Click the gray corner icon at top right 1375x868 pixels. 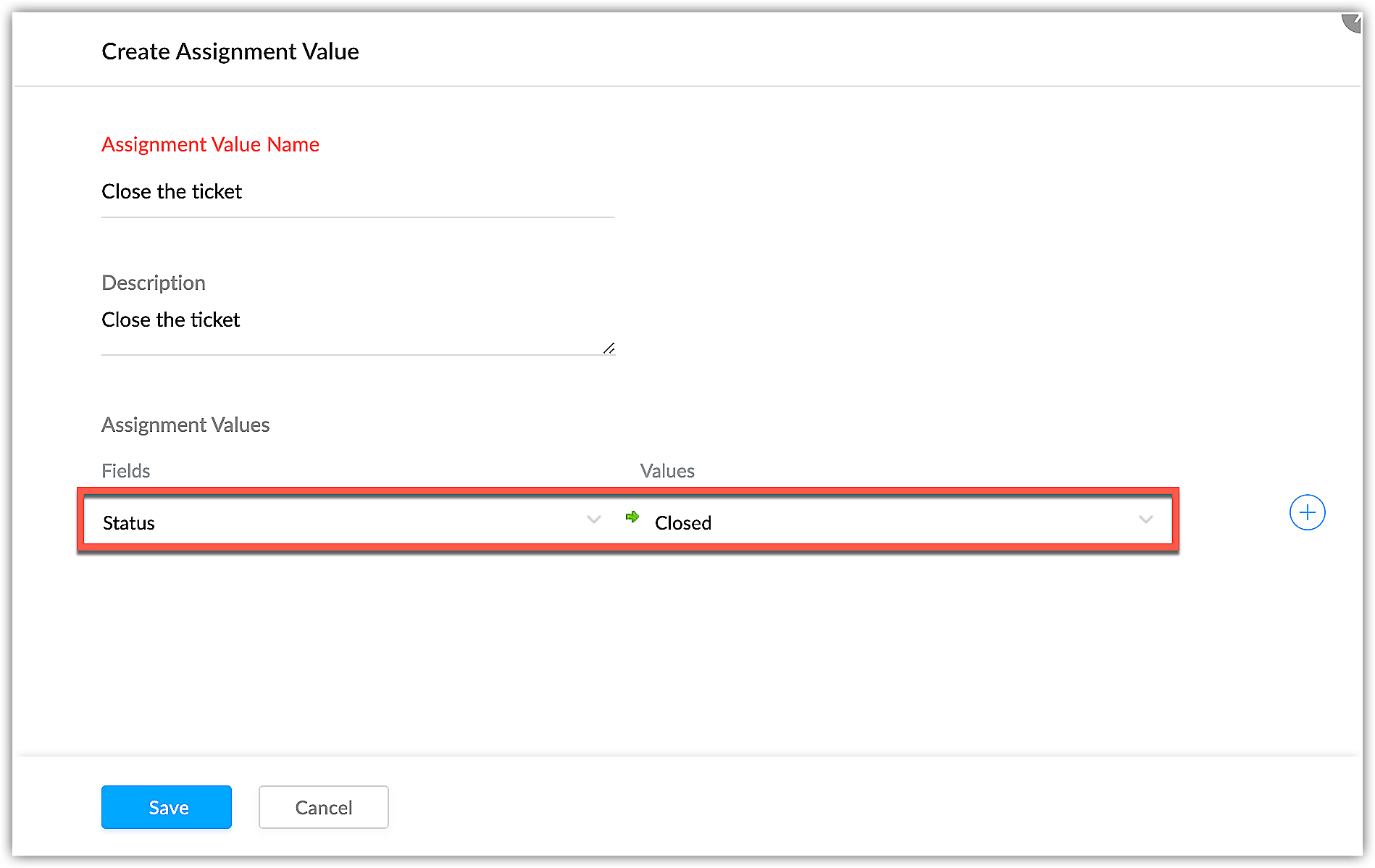click(1352, 23)
